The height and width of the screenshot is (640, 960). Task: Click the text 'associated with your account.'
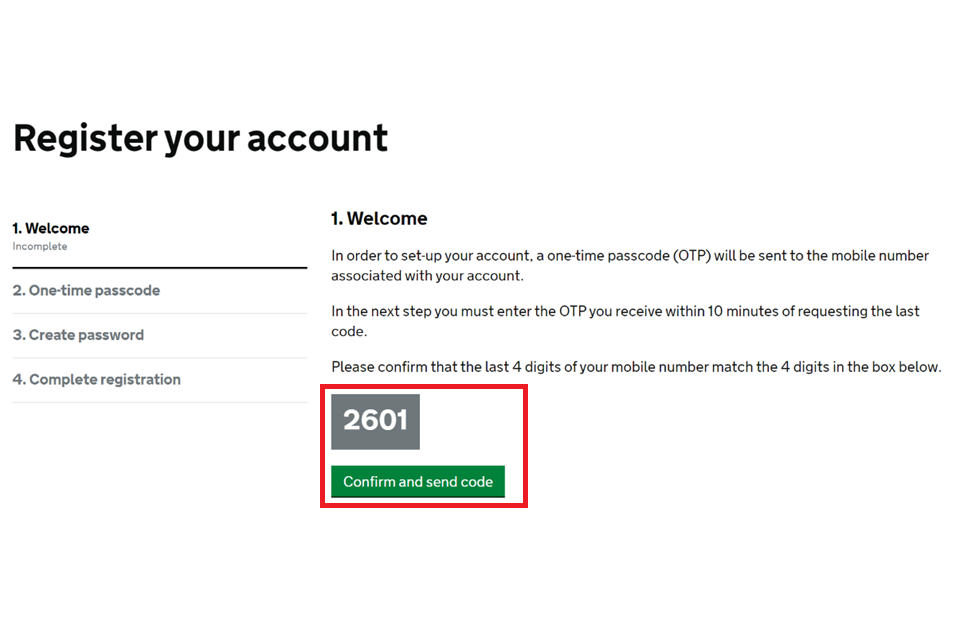pos(427,276)
